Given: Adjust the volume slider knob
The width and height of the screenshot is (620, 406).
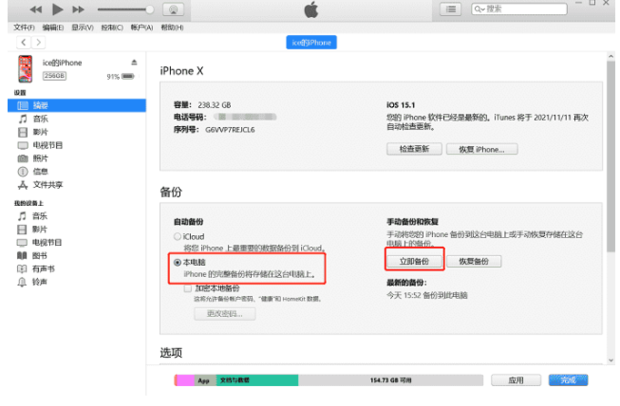Looking at the screenshot, I should pos(149,9).
